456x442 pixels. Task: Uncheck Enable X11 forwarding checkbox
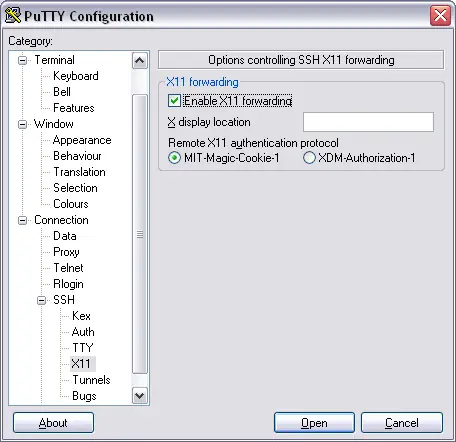pyautogui.click(x=174, y=101)
